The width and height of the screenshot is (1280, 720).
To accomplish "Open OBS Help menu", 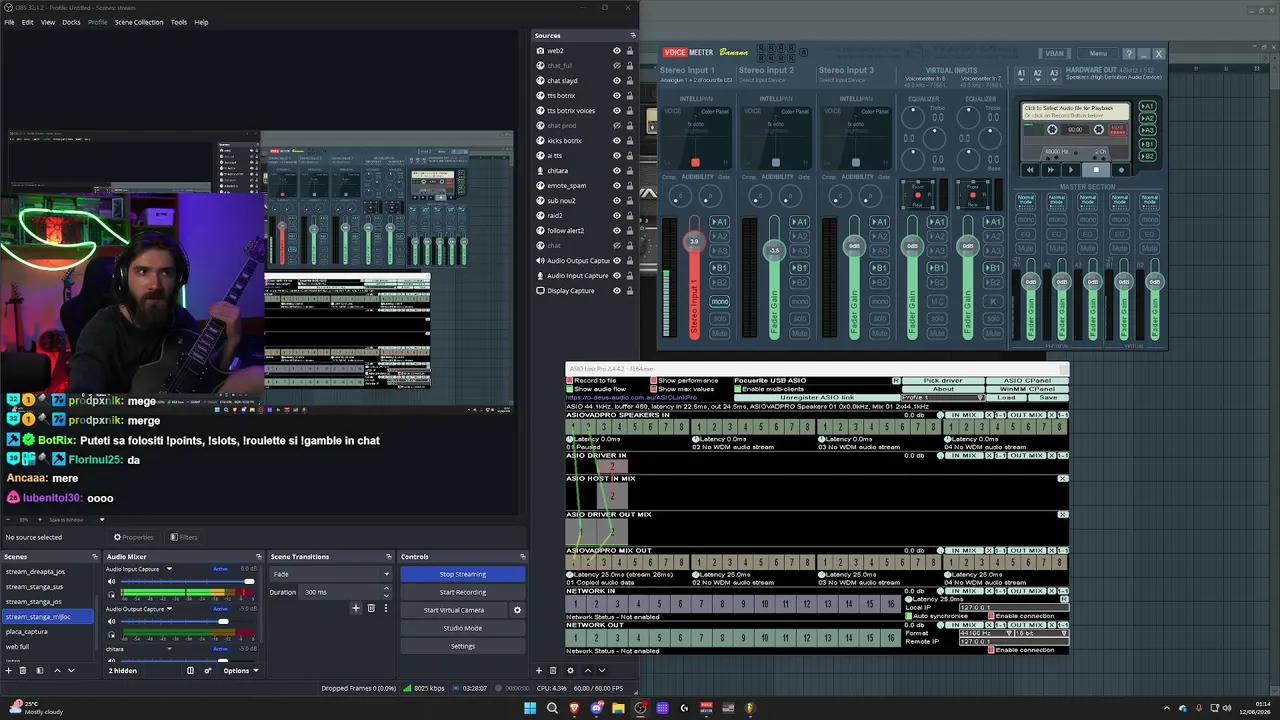I will [201, 22].
